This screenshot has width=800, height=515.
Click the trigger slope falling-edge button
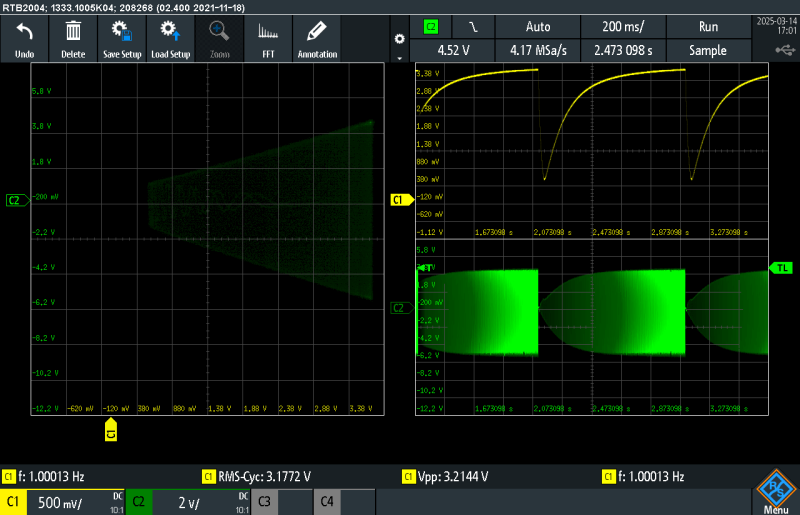click(473, 27)
